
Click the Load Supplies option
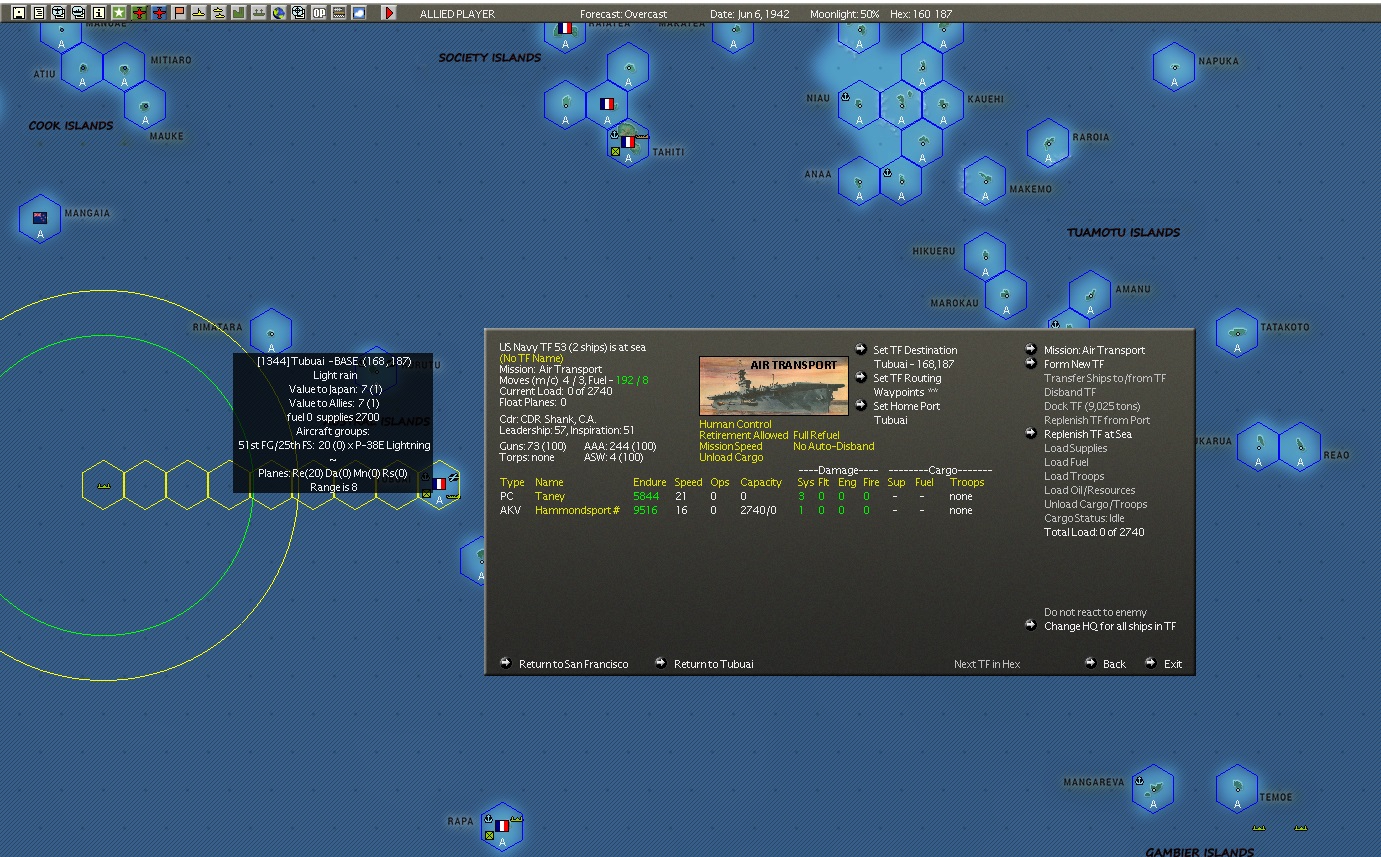click(x=1076, y=448)
